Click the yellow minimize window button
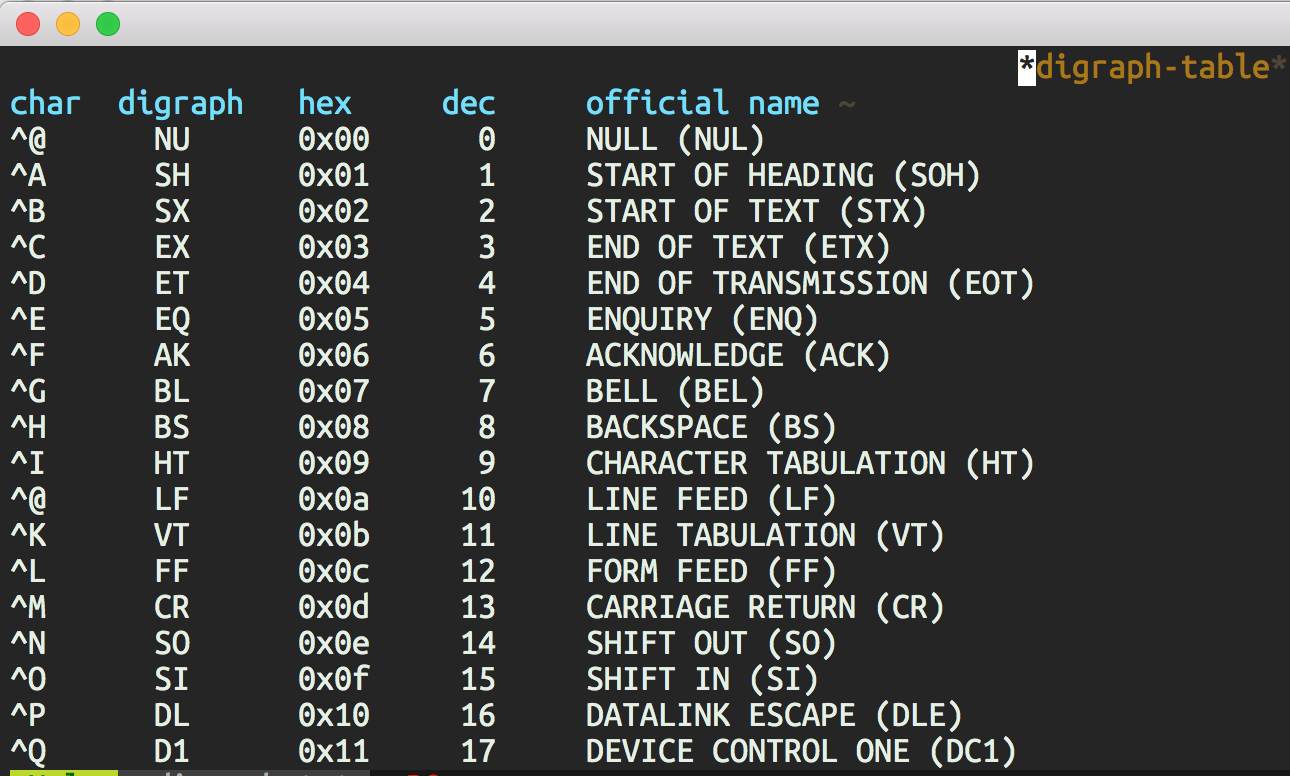 coord(68,24)
